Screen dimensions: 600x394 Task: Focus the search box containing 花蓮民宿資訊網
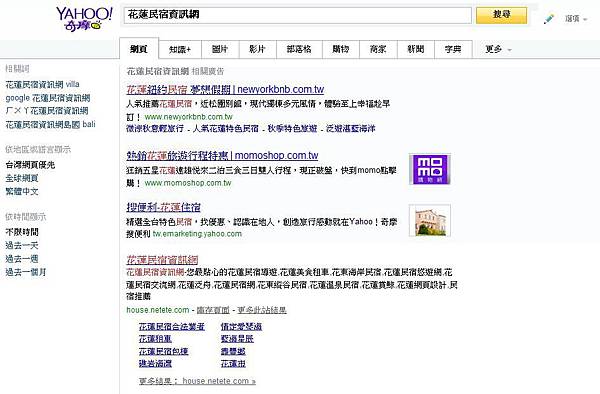tap(297, 15)
